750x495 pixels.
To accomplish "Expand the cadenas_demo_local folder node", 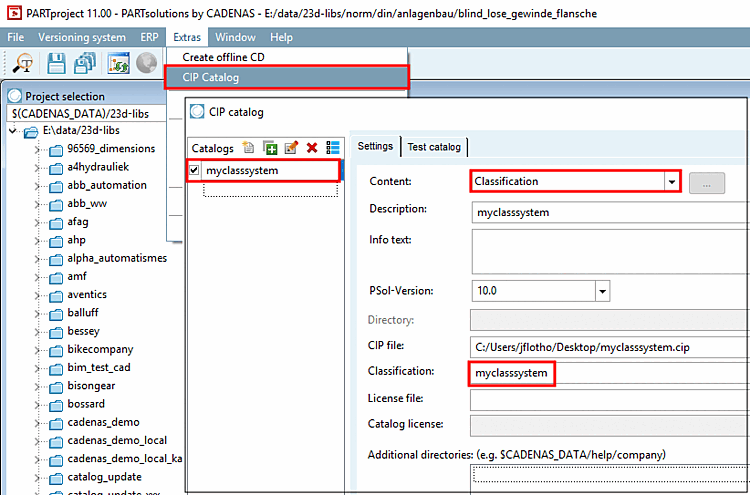I will (37, 441).
